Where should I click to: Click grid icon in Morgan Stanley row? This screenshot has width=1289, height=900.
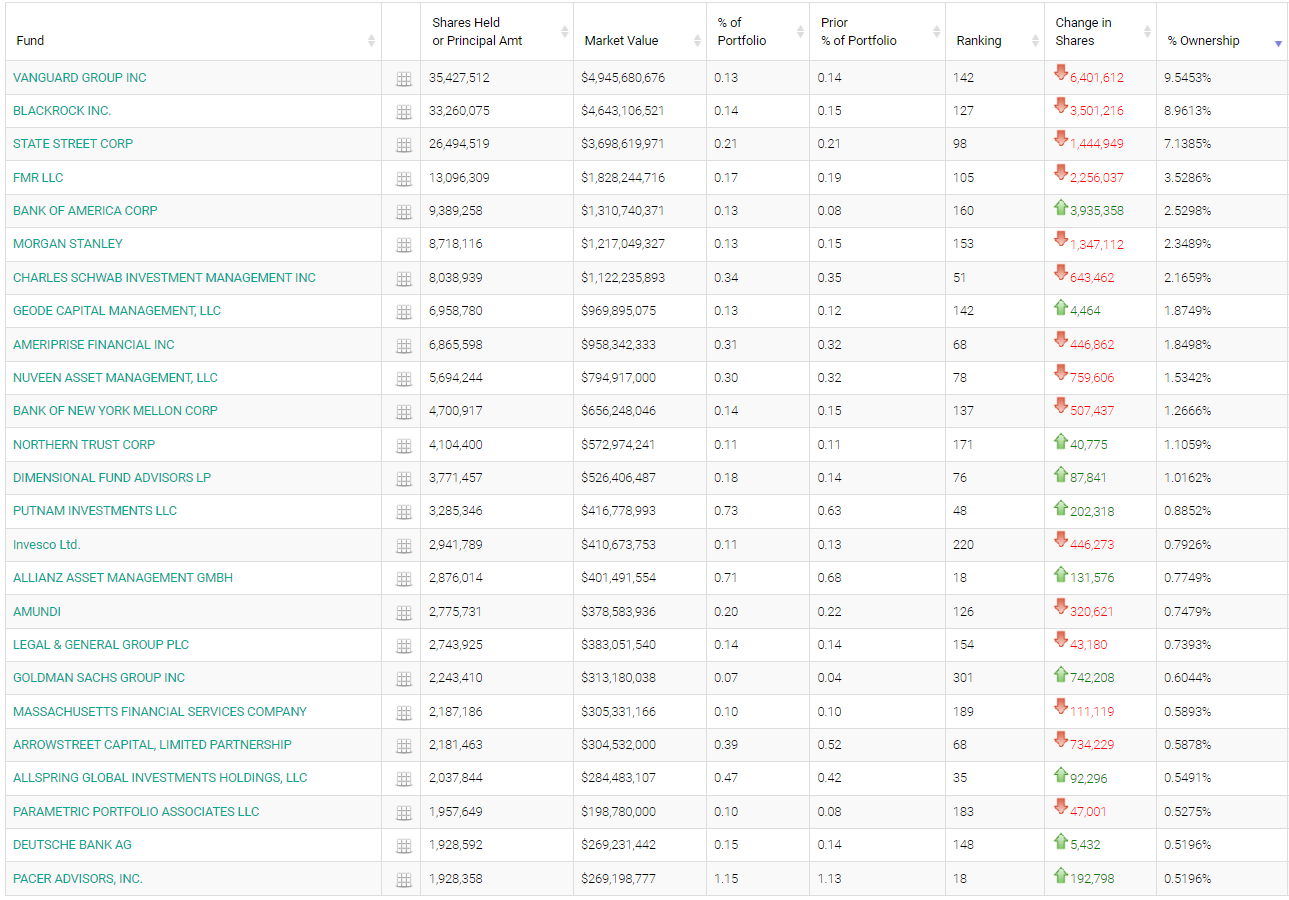(x=404, y=245)
